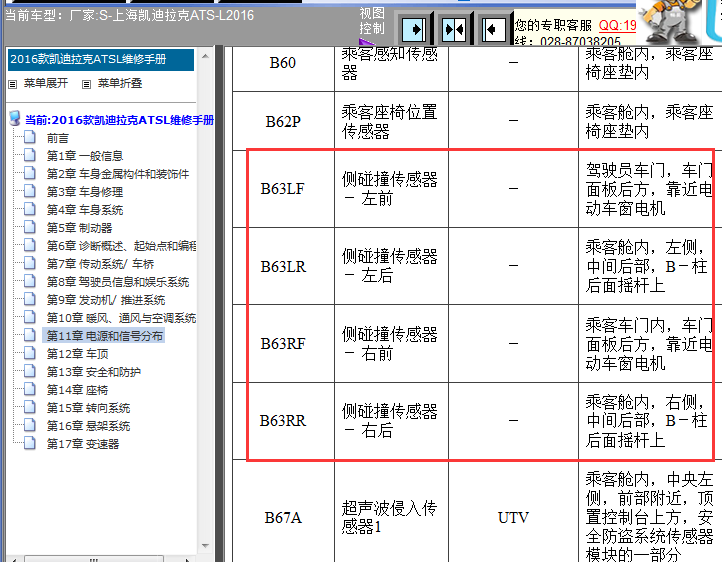
Task: Click the page icon beside 第12章 车顶
Action: (29, 353)
